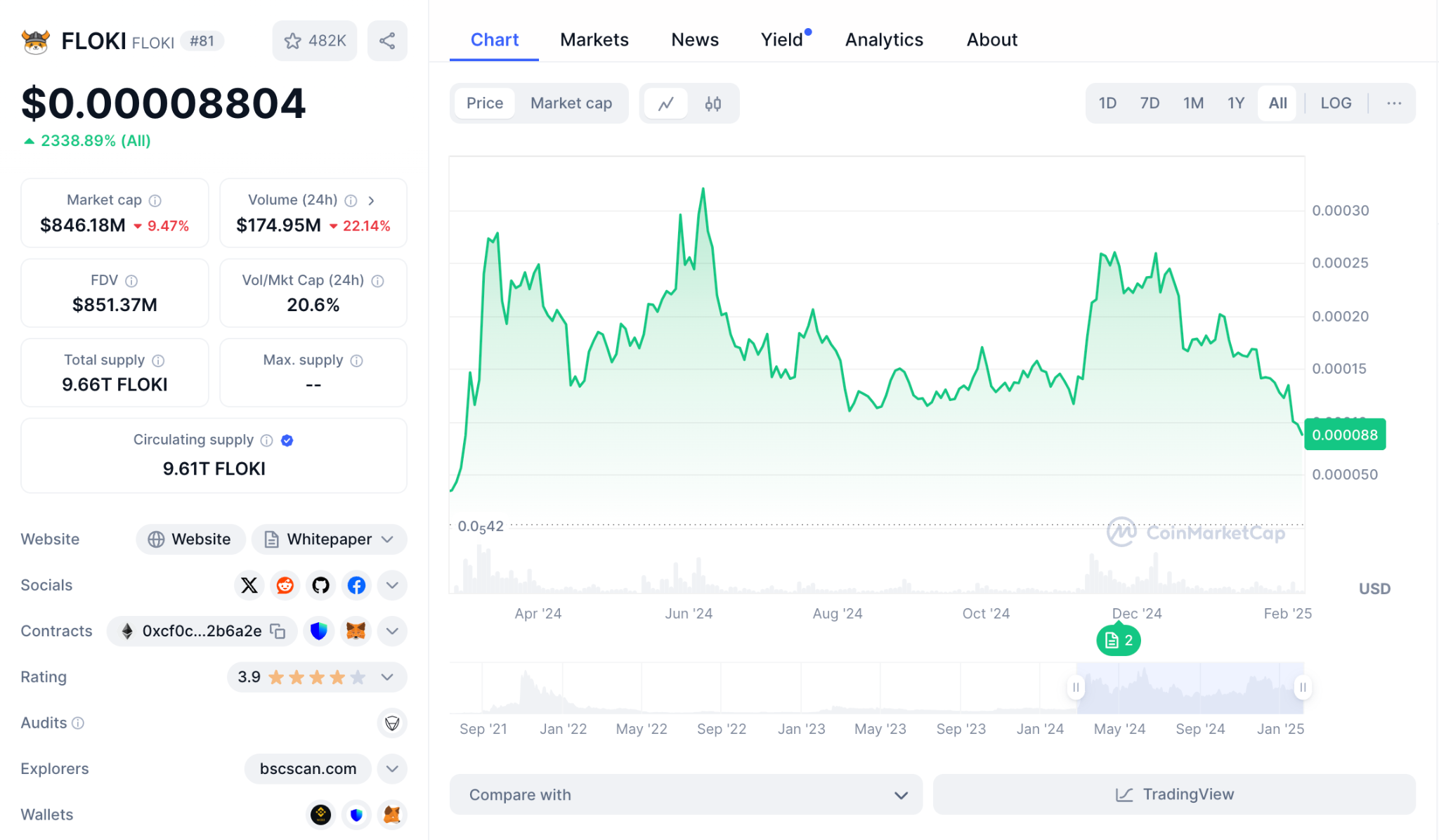Open the audit shield badge icon
This screenshot has width=1439, height=840.
pos(392,723)
